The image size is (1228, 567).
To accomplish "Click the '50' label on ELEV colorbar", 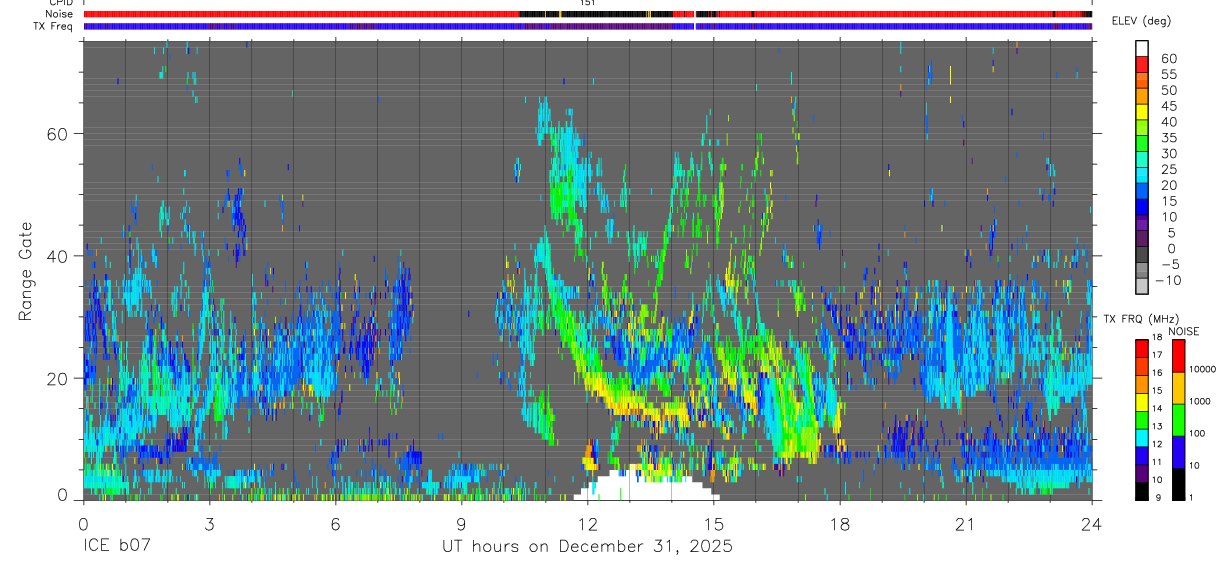I will 1168,90.
